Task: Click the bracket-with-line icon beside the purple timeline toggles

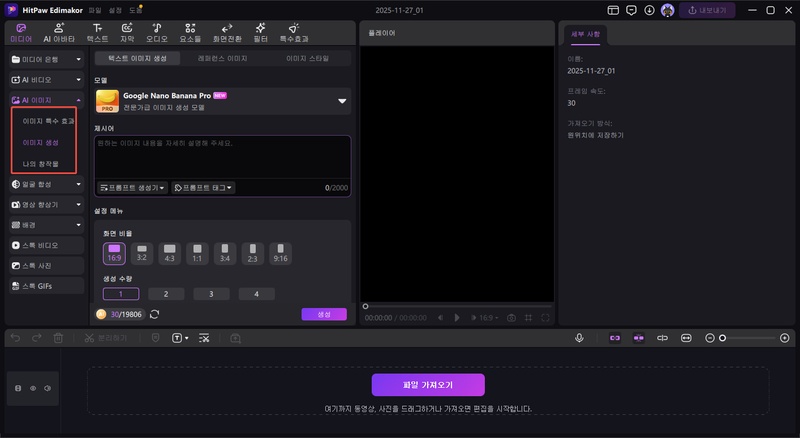Action: pos(662,338)
